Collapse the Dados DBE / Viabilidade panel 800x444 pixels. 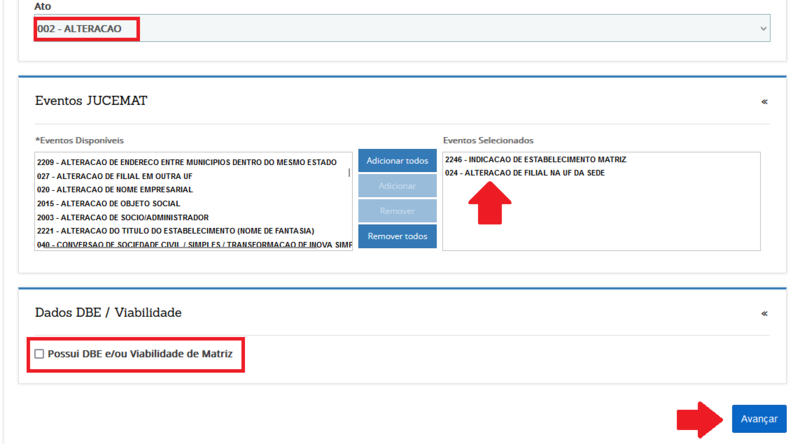click(764, 313)
